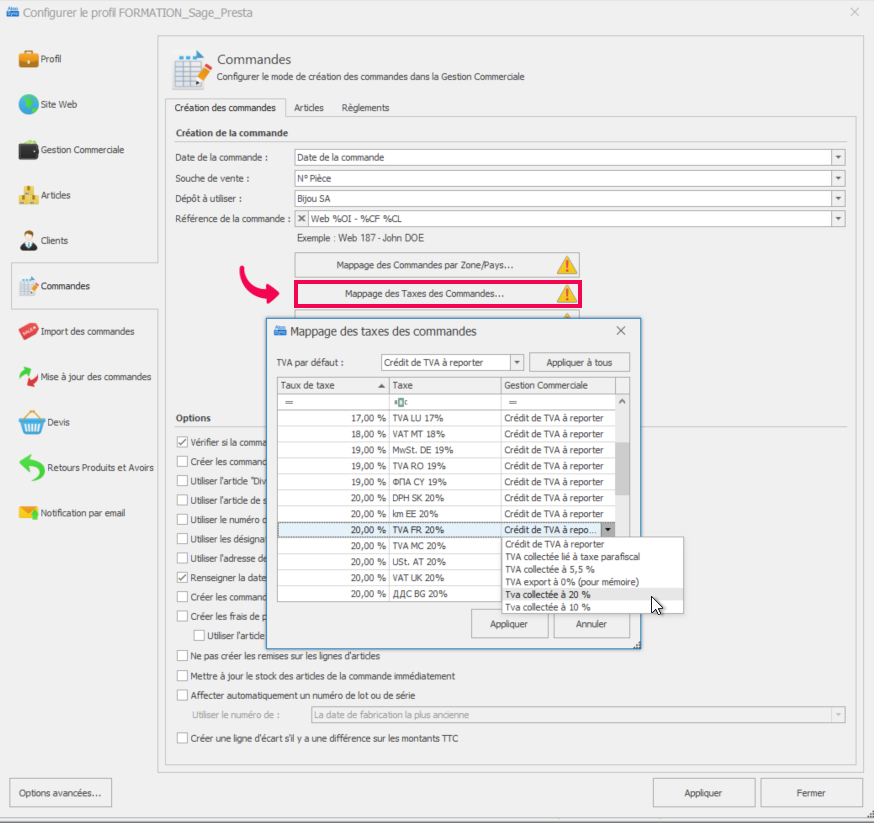Viewport: 874px width, 823px height.
Task: Open Retours Produits et Avoirs icon
Action: 30,467
